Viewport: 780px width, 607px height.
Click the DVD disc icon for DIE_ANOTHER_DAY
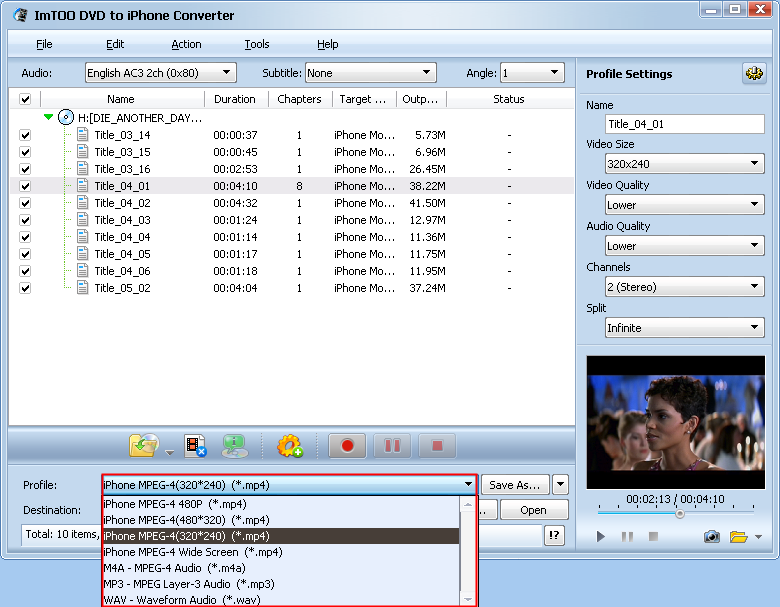pyautogui.click(x=66, y=117)
